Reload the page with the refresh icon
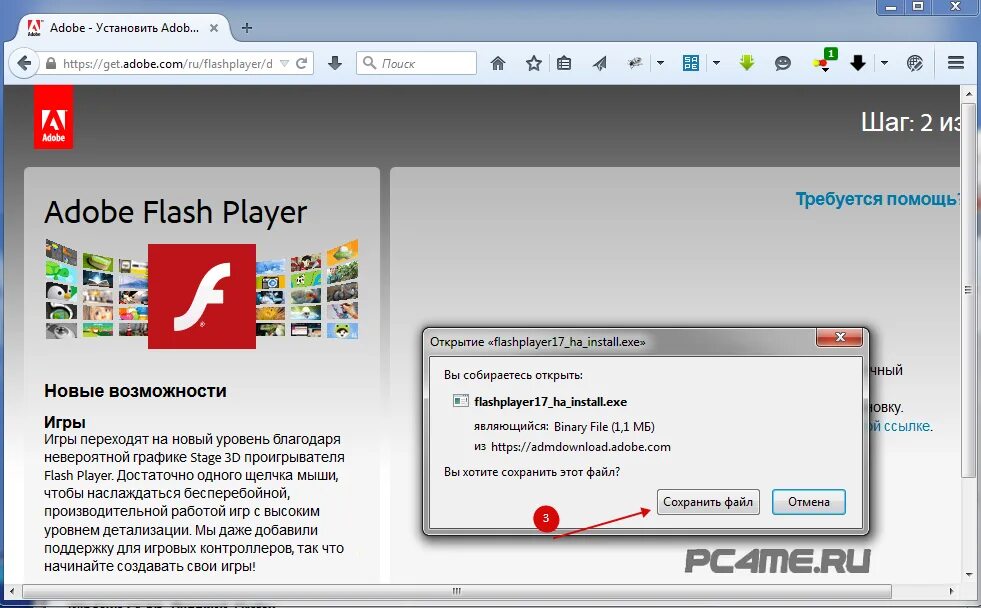The width and height of the screenshot is (981, 608). [302, 63]
